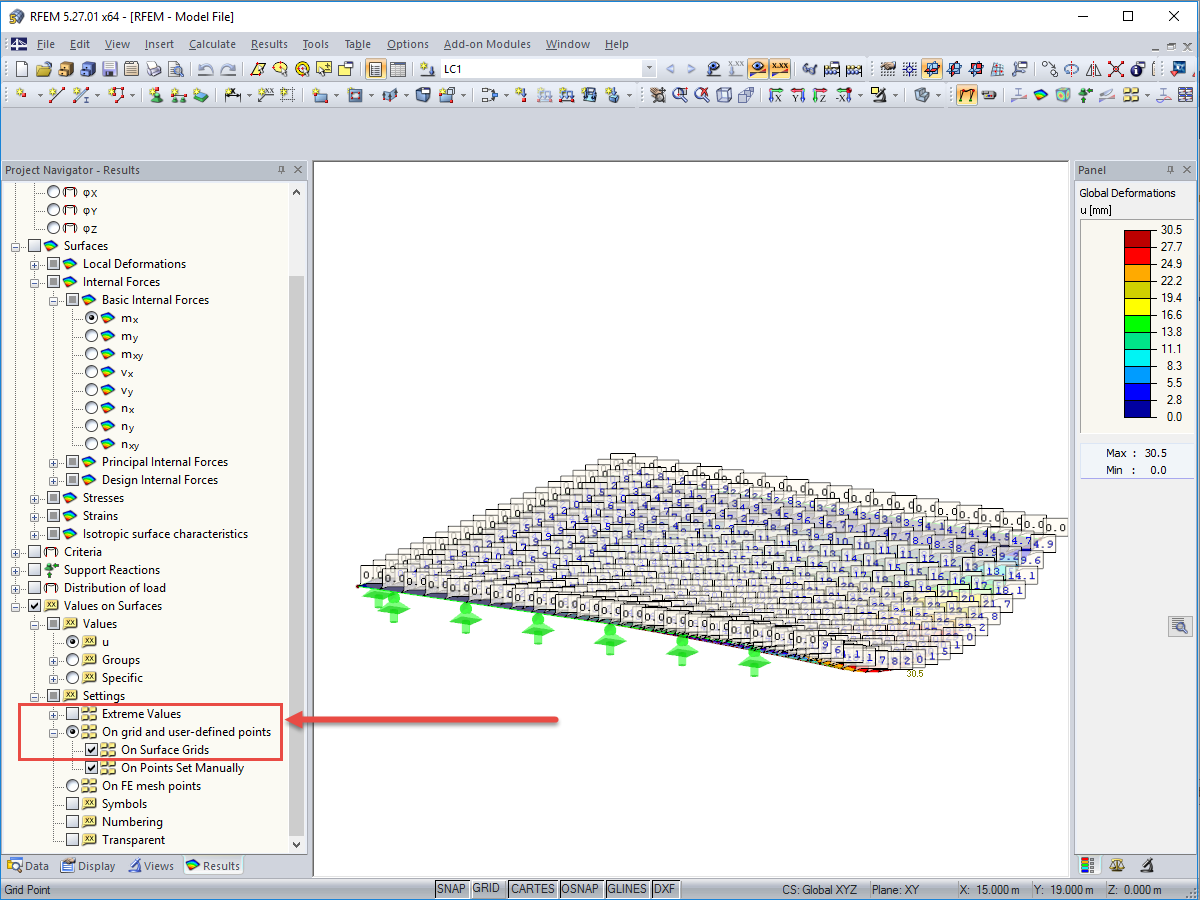The image size is (1200, 900).
Task: Select the vx radio button
Action: [92, 372]
